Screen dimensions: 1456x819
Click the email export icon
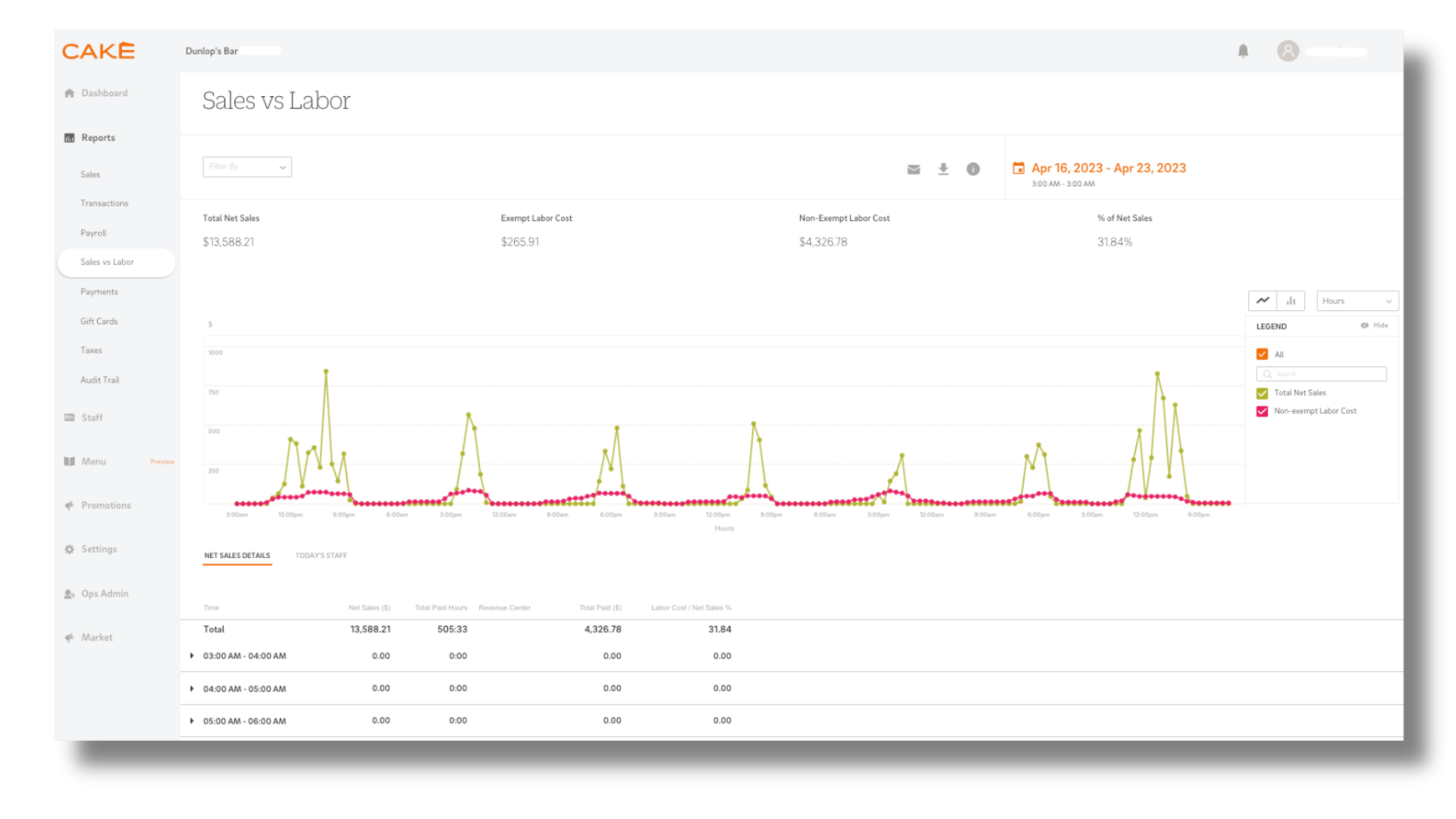click(913, 169)
